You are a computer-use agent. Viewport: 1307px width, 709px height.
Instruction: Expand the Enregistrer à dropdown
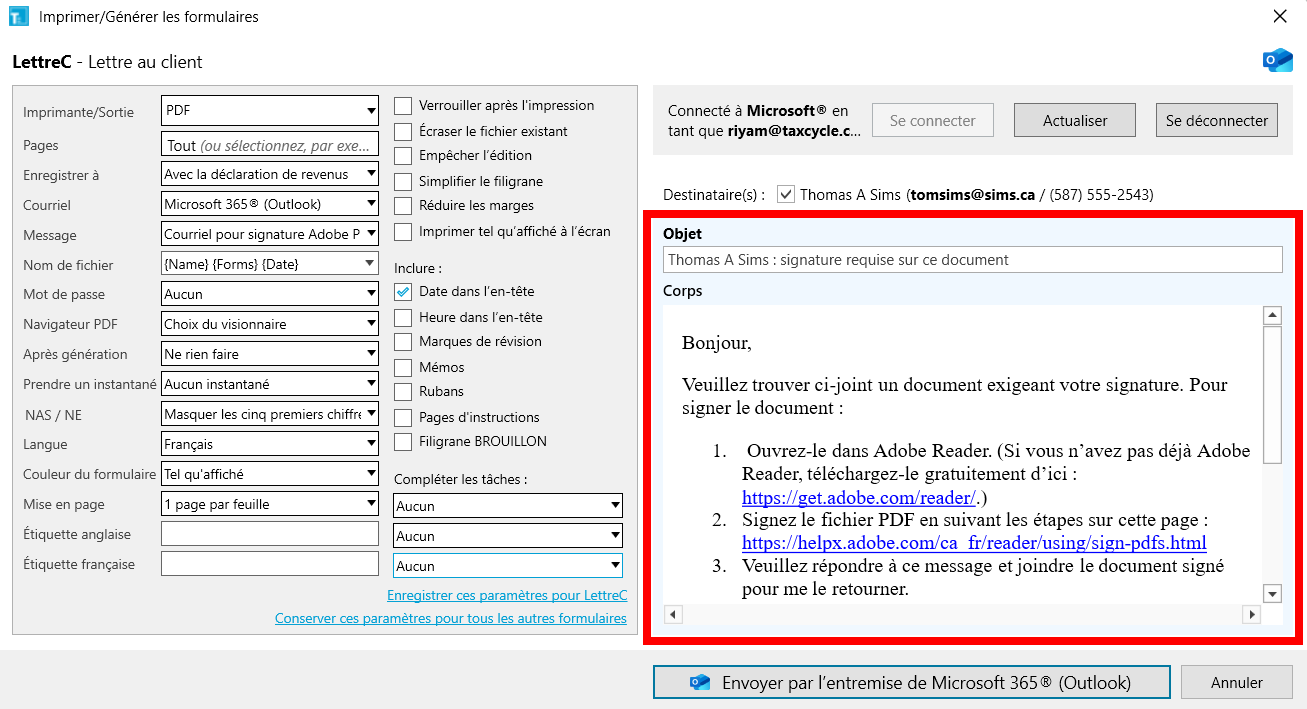270,174
